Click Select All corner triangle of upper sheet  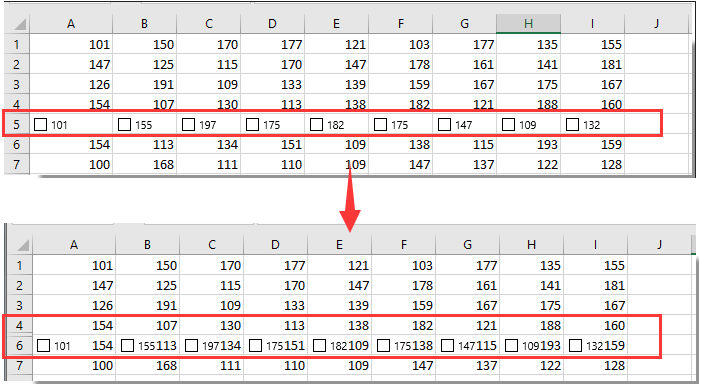pos(20,24)
